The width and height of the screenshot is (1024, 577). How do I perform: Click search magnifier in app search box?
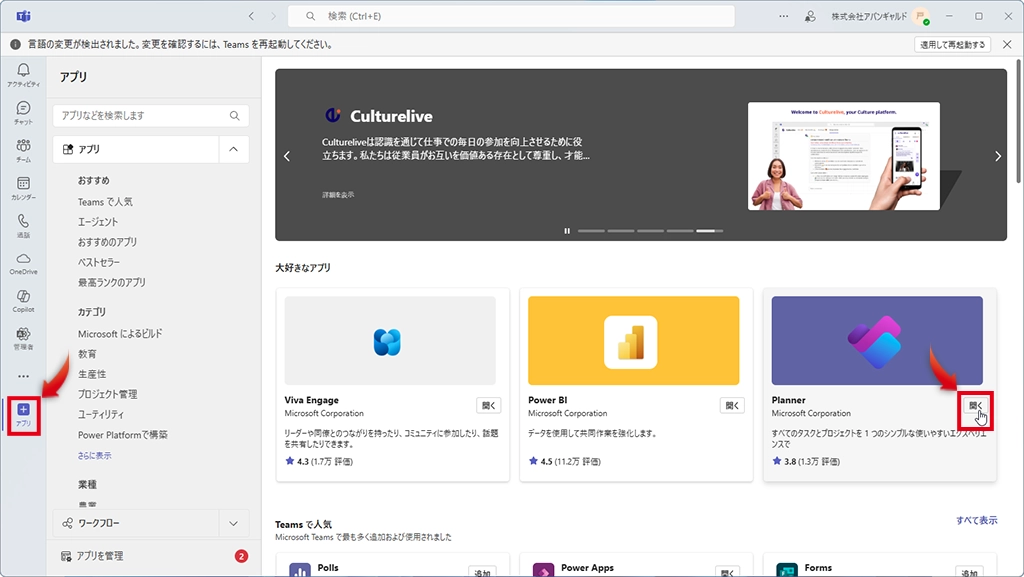click(x=234, y=116)
